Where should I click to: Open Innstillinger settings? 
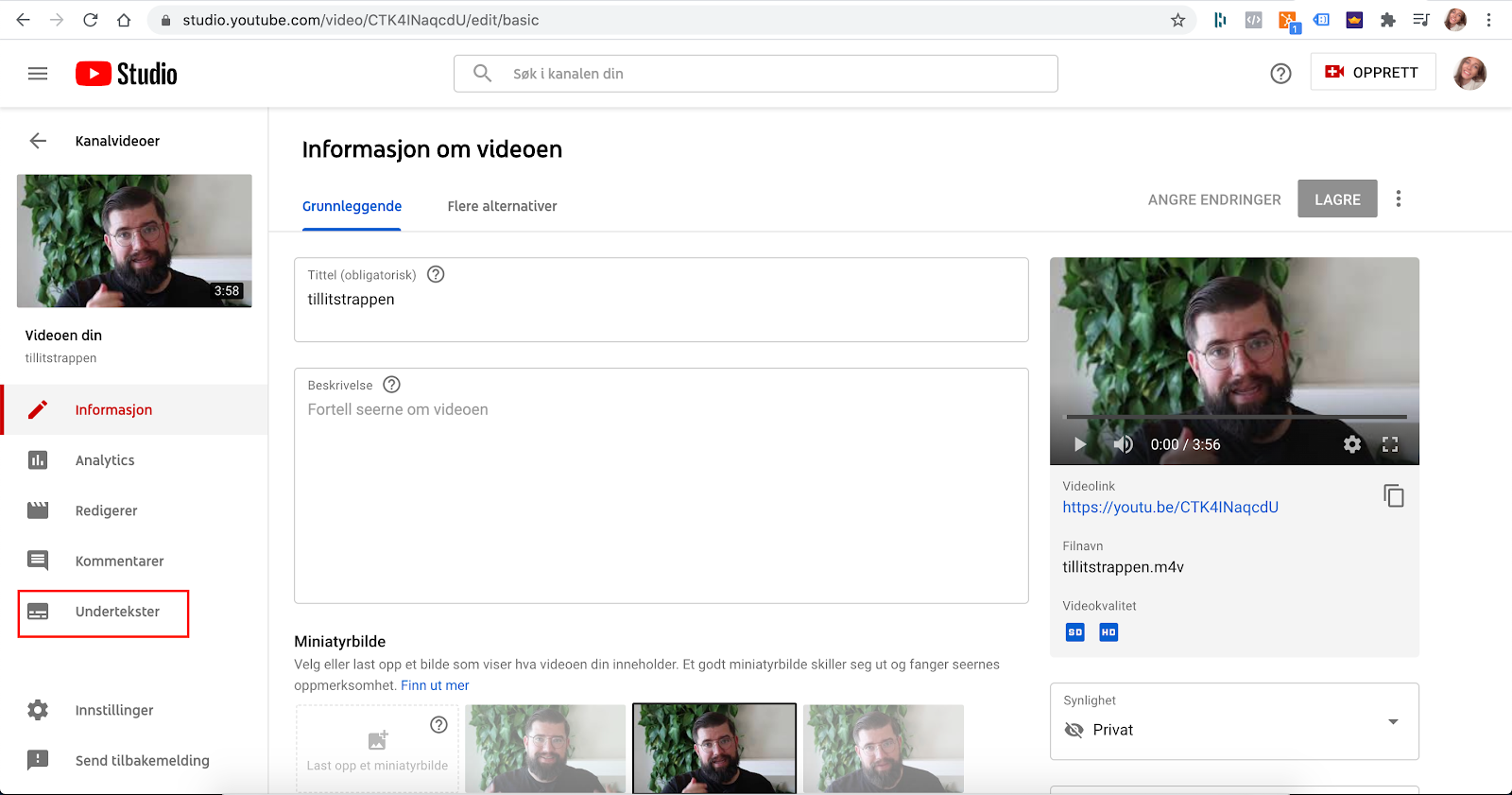point(135,710)
